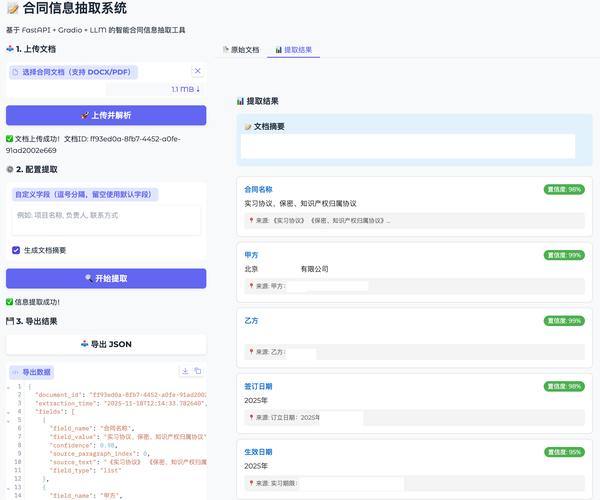Download the uploaded 1.1 MB file
The image size is (600, 500).
[186, 89]
